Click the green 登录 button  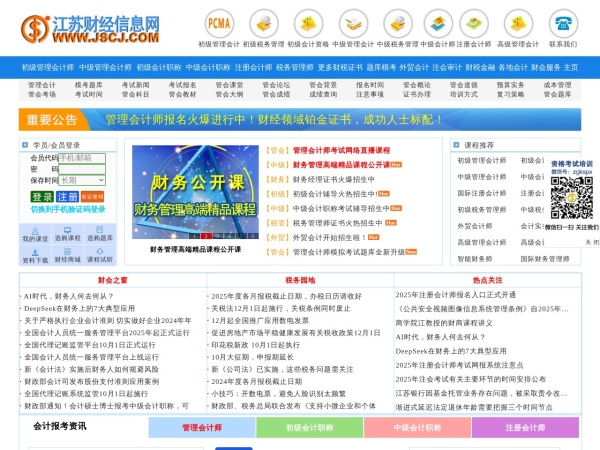tap(42, 197)
